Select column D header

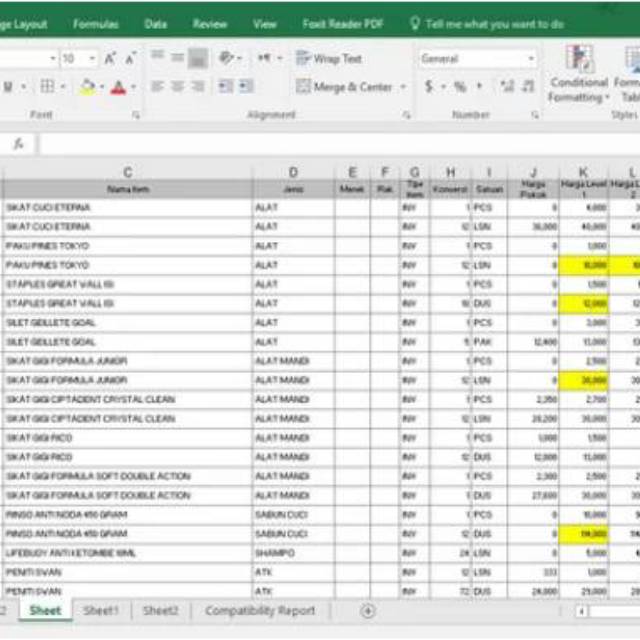click(x=293, y=172)
